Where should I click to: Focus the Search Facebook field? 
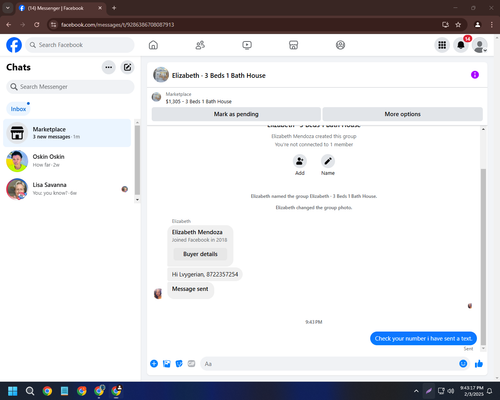[80, 45]
